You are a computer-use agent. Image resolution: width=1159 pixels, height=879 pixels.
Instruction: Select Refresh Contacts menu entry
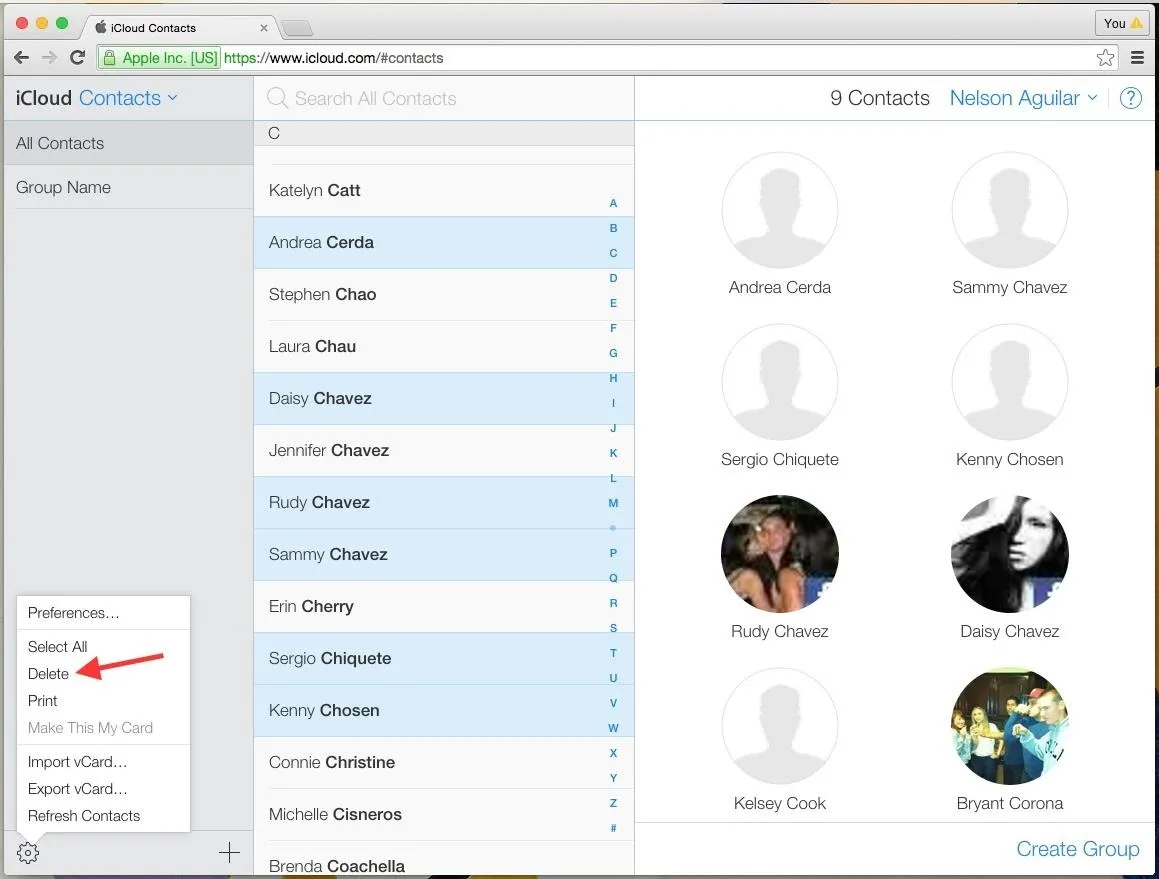pyautogui.click(x=84, y=815)
